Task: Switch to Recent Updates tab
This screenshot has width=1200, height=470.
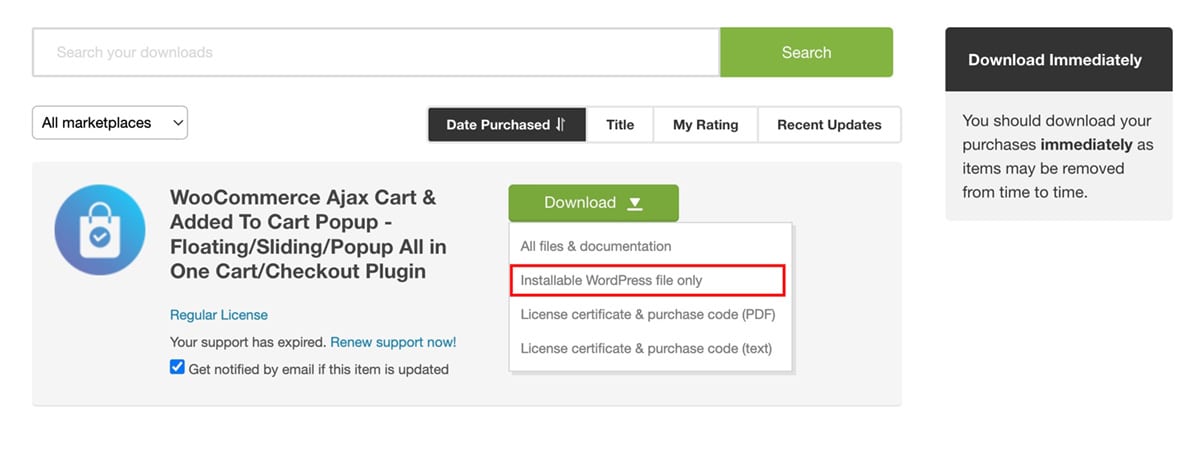Action: coord(829,125)
